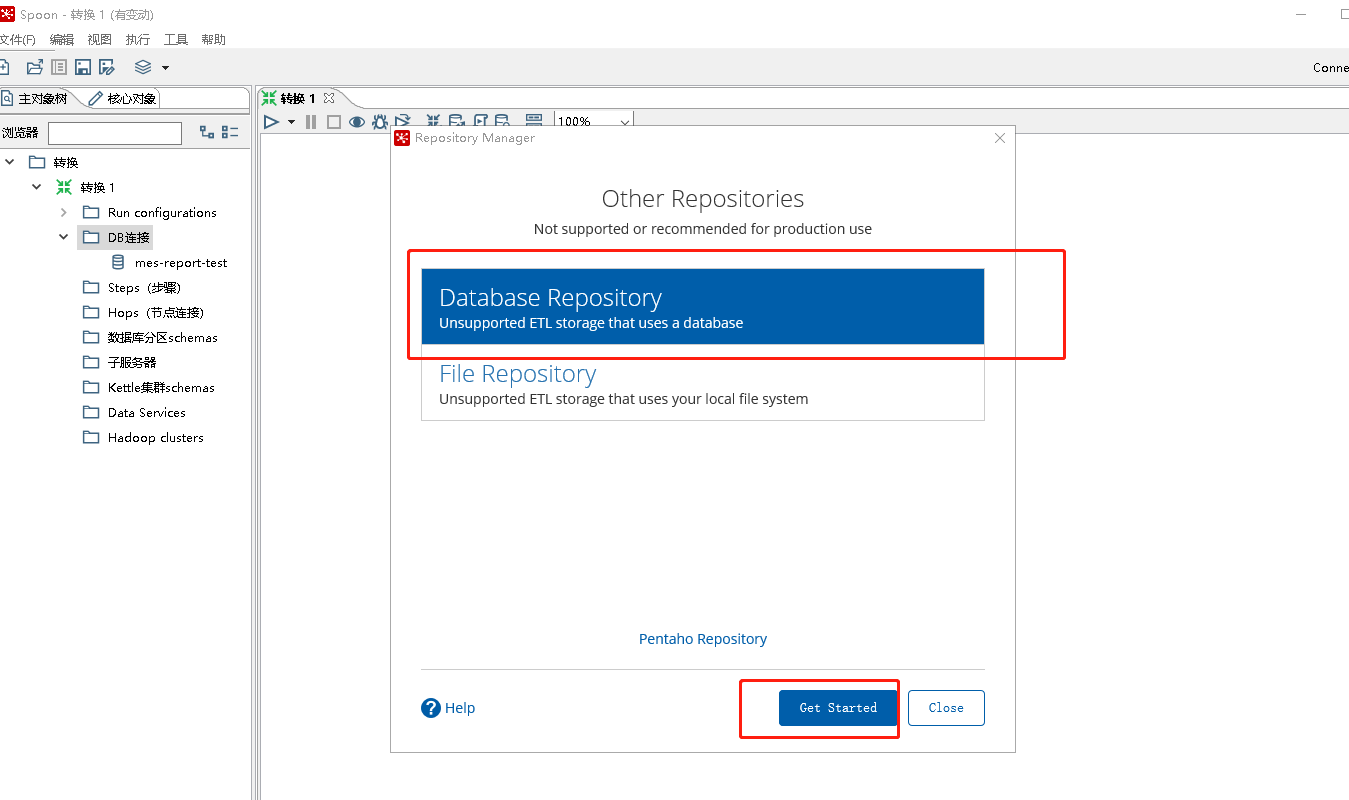Click the replay transformation icon
Image resolution: width=1349 pixels, height=800 pixels.
click(403, 122)
